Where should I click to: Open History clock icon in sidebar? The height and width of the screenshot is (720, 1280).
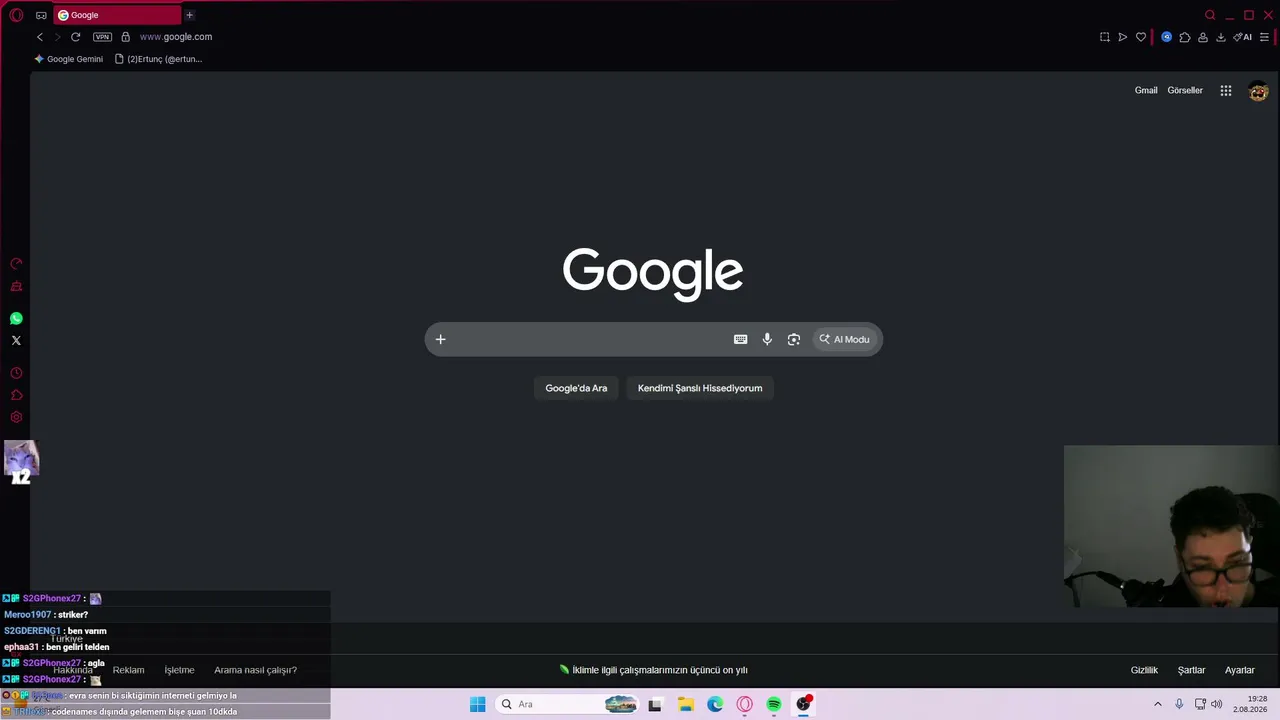pos(16,373)
